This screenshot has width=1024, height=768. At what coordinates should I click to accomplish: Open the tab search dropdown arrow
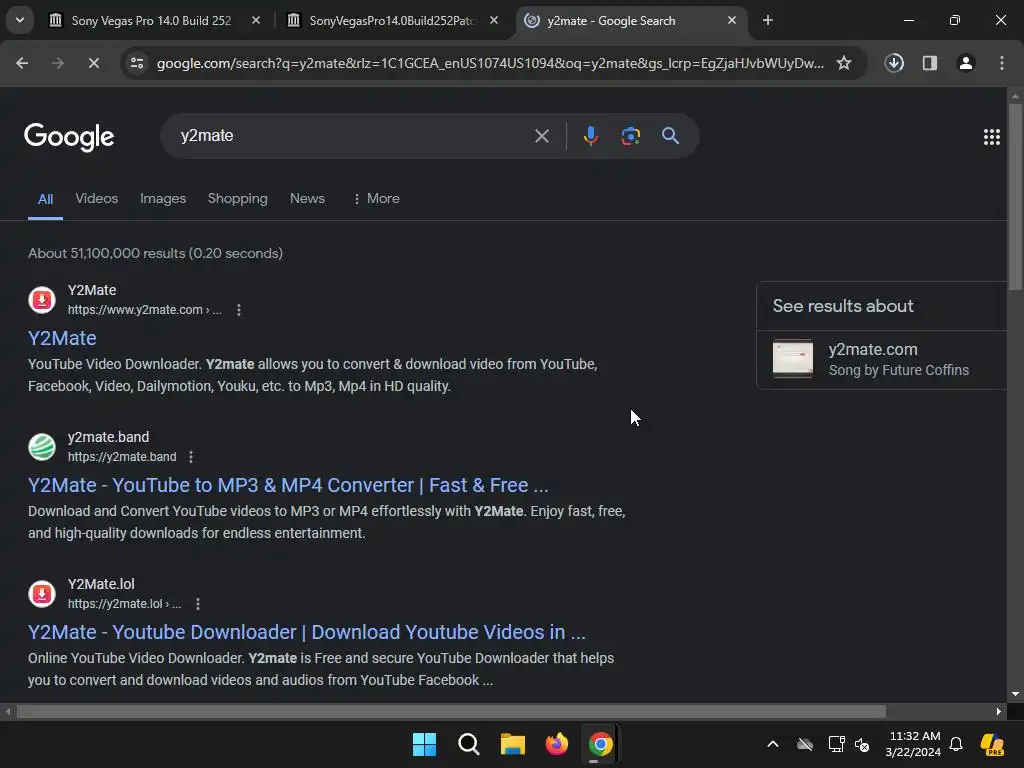20,20
